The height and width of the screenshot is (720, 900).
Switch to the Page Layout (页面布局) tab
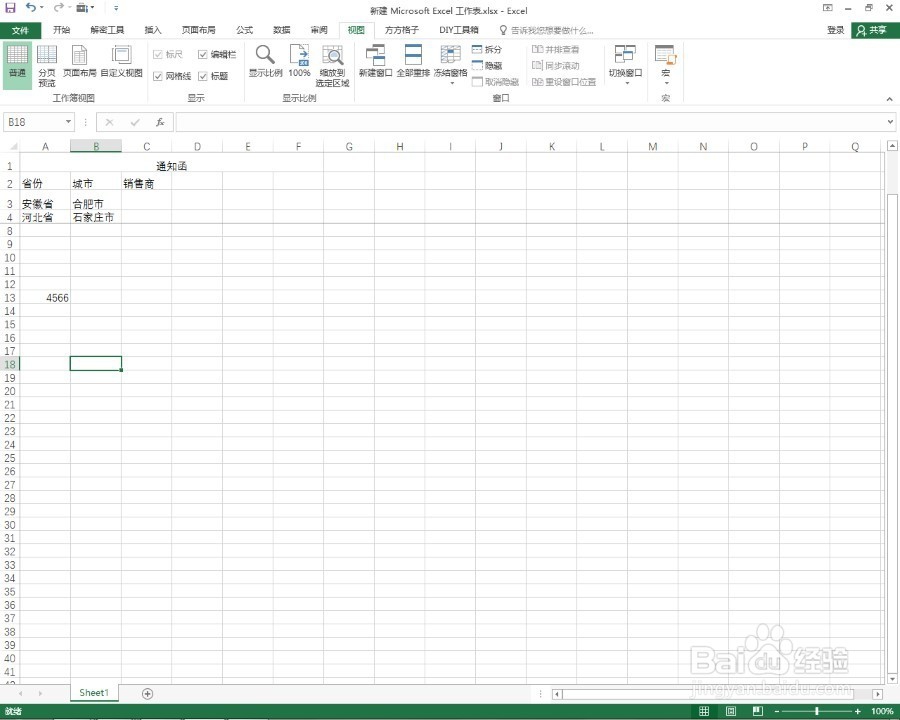pos(199,30)
